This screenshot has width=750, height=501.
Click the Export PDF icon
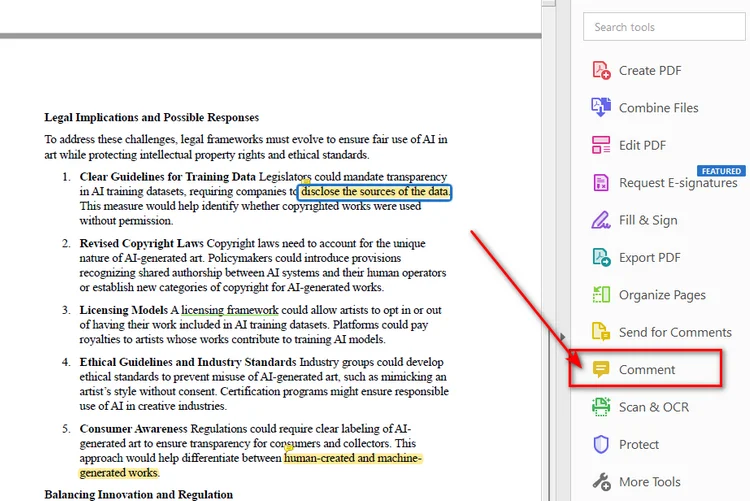tap(601, 257)
